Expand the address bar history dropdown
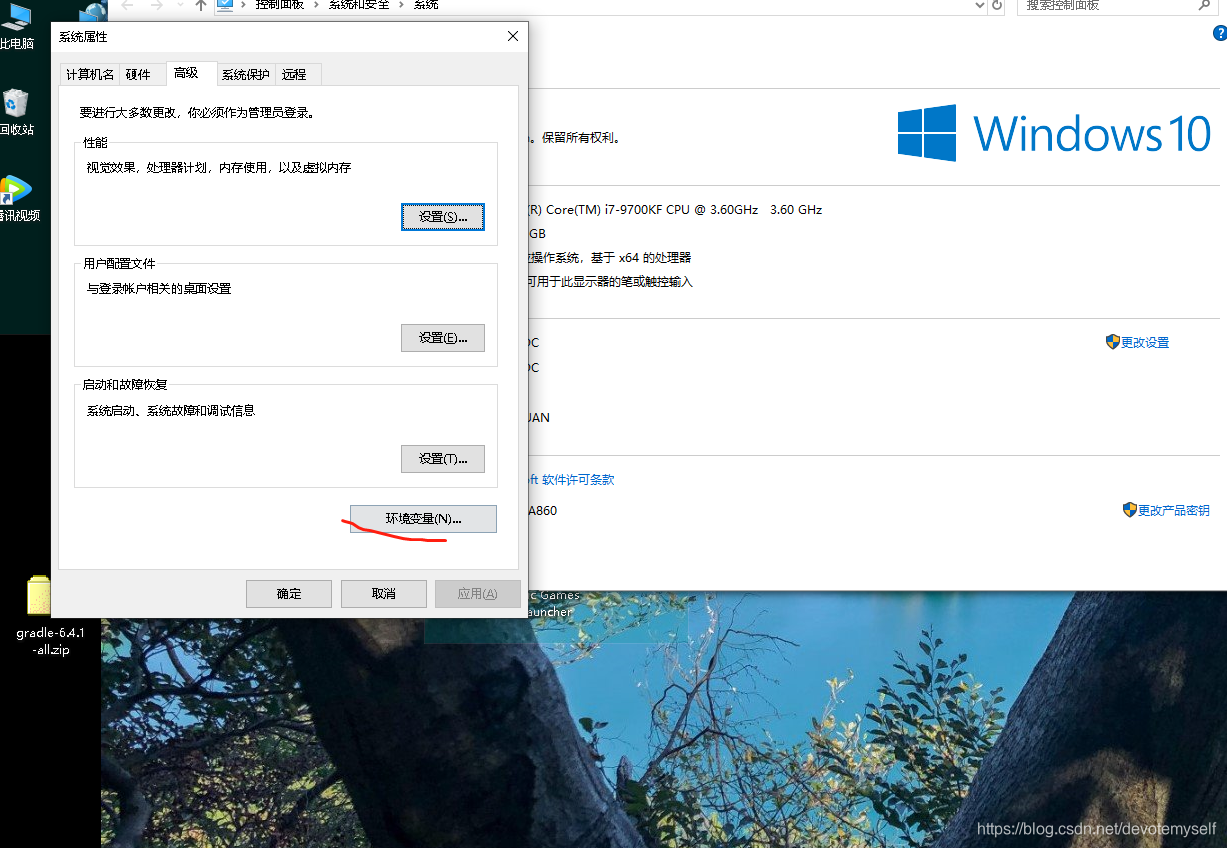Screen dimensions: 1227x848 coord(980,5)
